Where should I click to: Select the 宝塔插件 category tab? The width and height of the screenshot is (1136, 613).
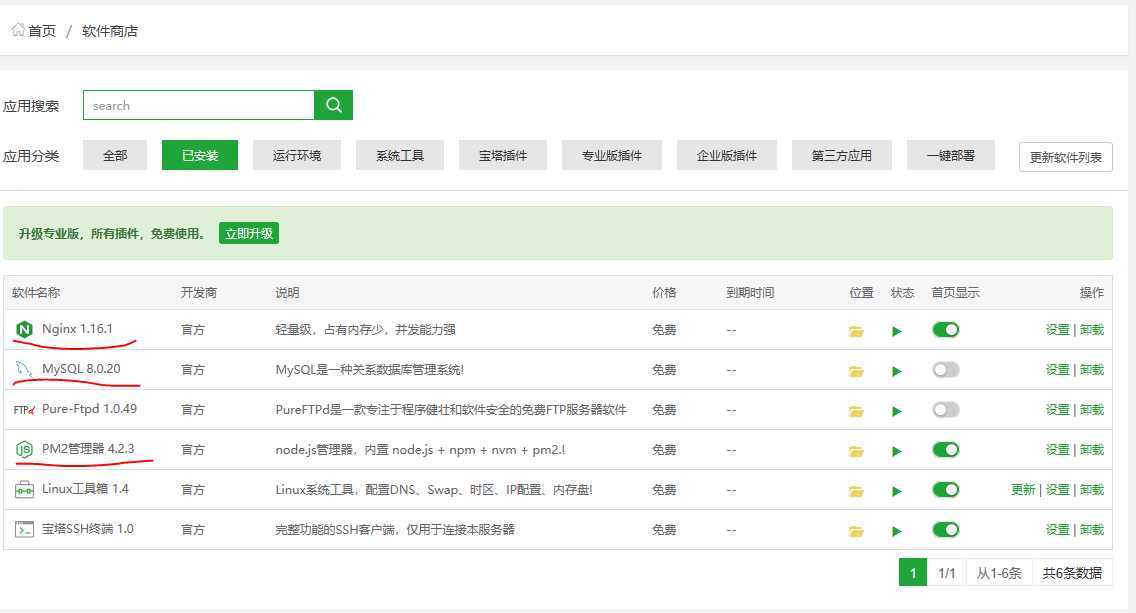(503, 155)
